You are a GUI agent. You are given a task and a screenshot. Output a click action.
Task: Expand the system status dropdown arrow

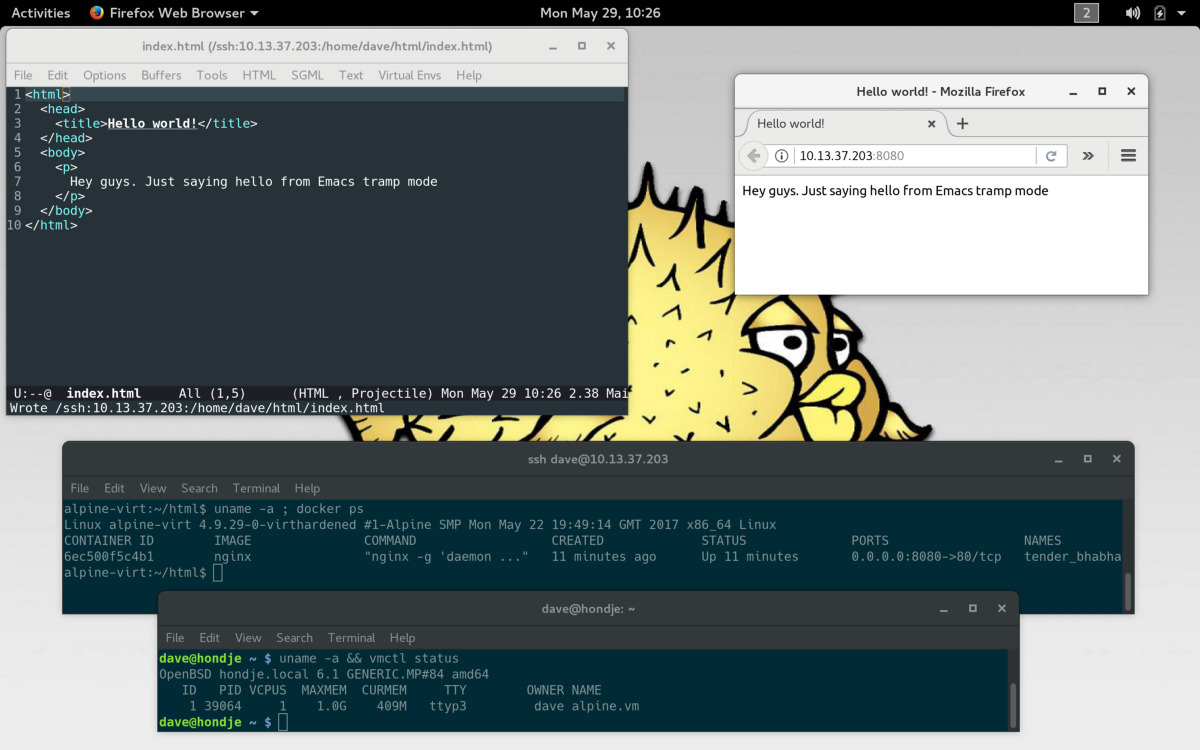point(1183,13)
